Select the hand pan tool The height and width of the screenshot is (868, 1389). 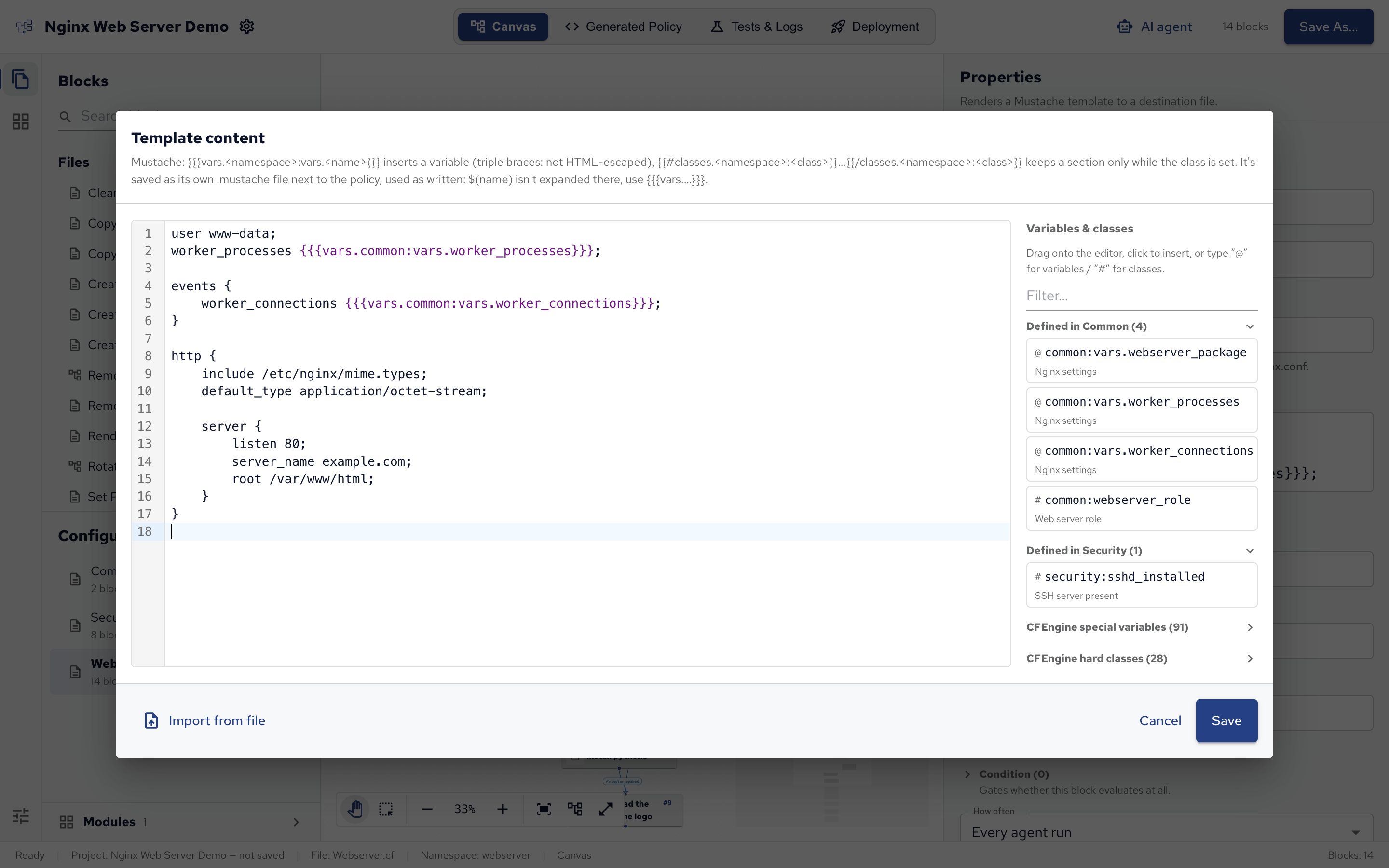coord(355,809)
